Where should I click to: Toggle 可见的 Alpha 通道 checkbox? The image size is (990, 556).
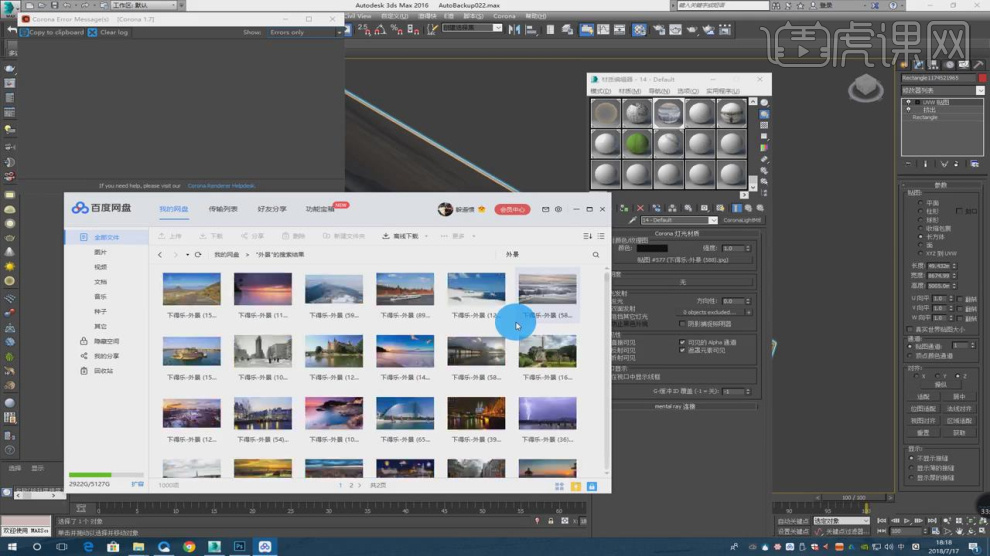[683, 343]
